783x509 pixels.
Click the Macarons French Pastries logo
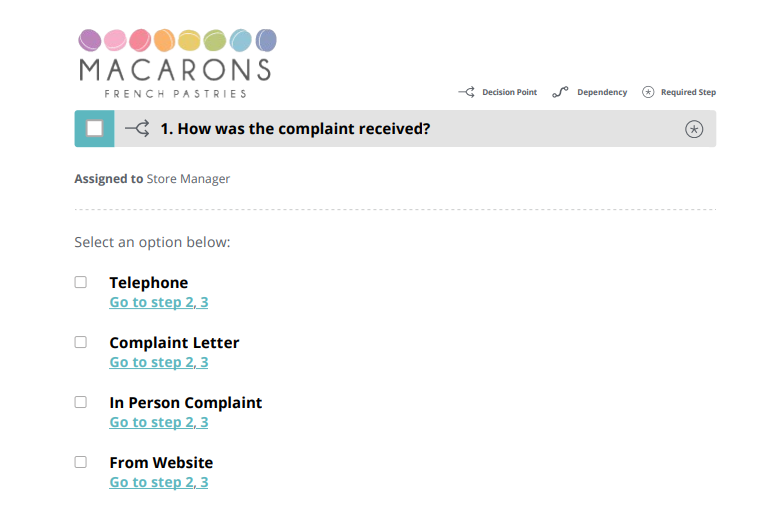pyautogui.click(x=177, y=63)
